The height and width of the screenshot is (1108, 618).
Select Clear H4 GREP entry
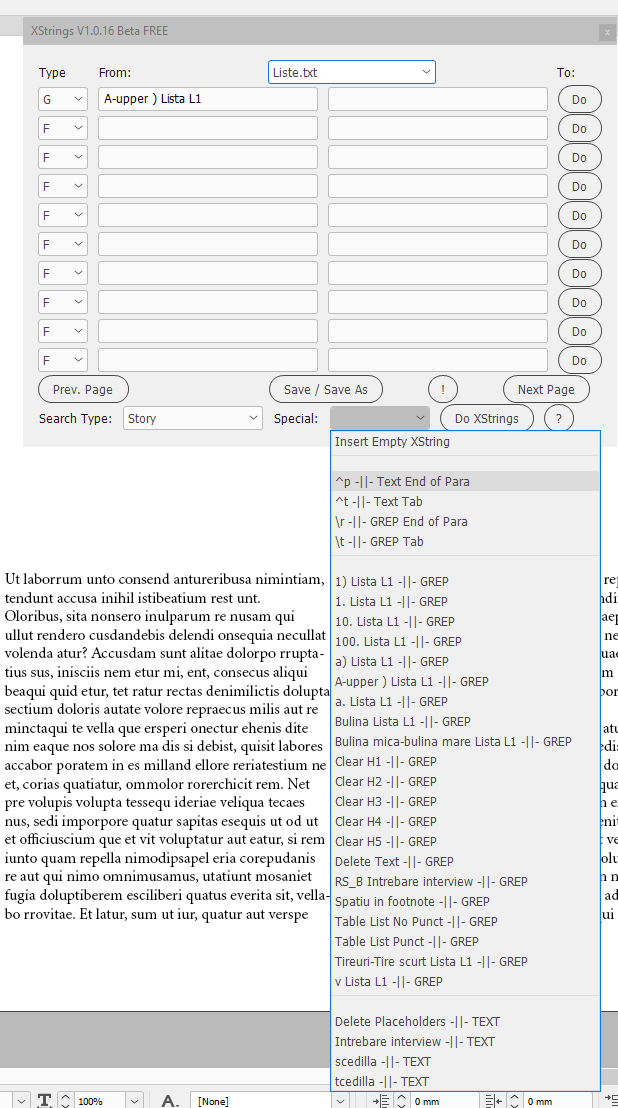point(465,821)
